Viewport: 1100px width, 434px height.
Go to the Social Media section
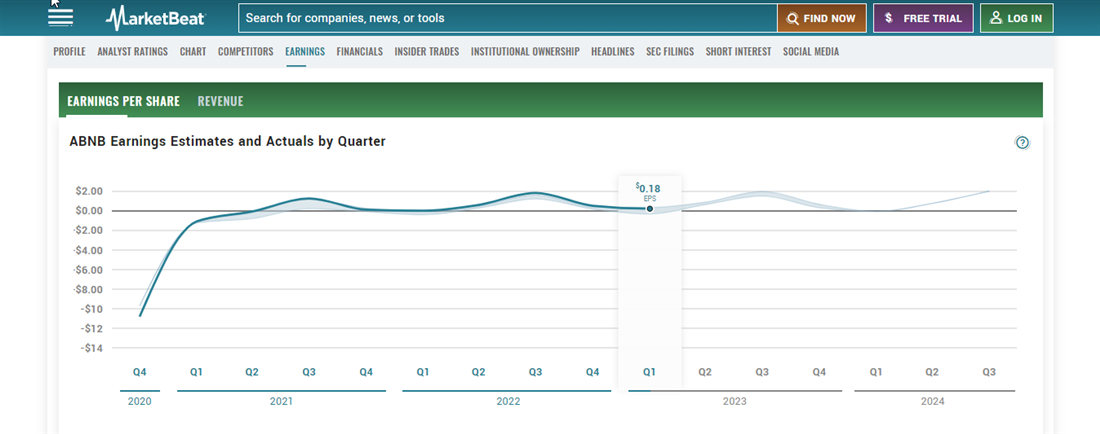(811, 52)
